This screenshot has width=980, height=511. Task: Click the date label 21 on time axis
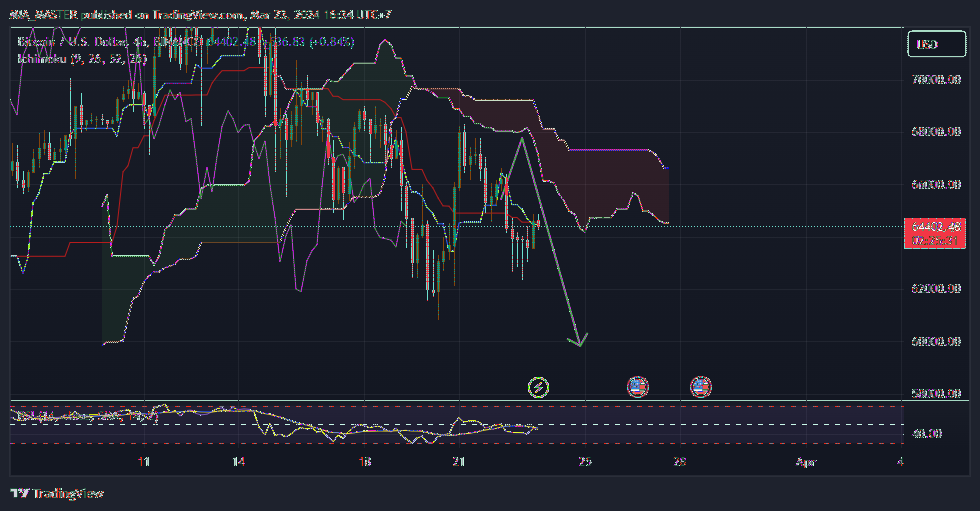tap(459, 462)
